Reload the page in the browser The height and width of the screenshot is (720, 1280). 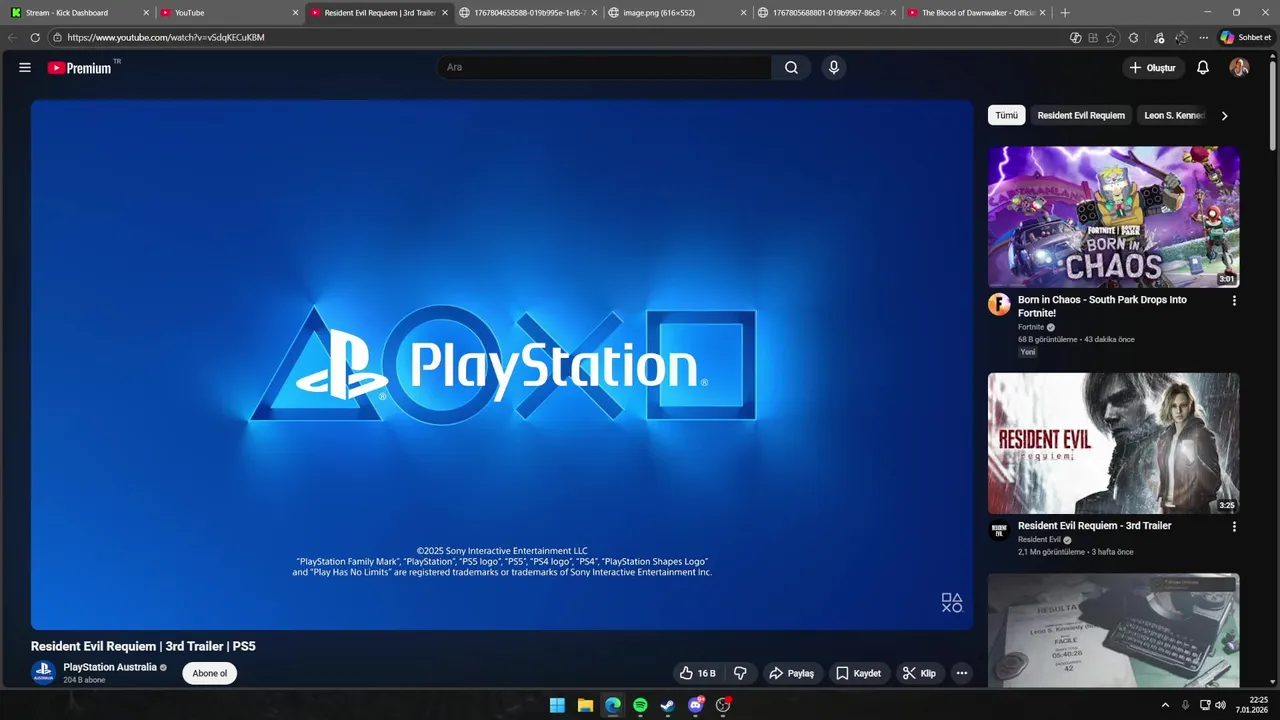click(35, 37)
